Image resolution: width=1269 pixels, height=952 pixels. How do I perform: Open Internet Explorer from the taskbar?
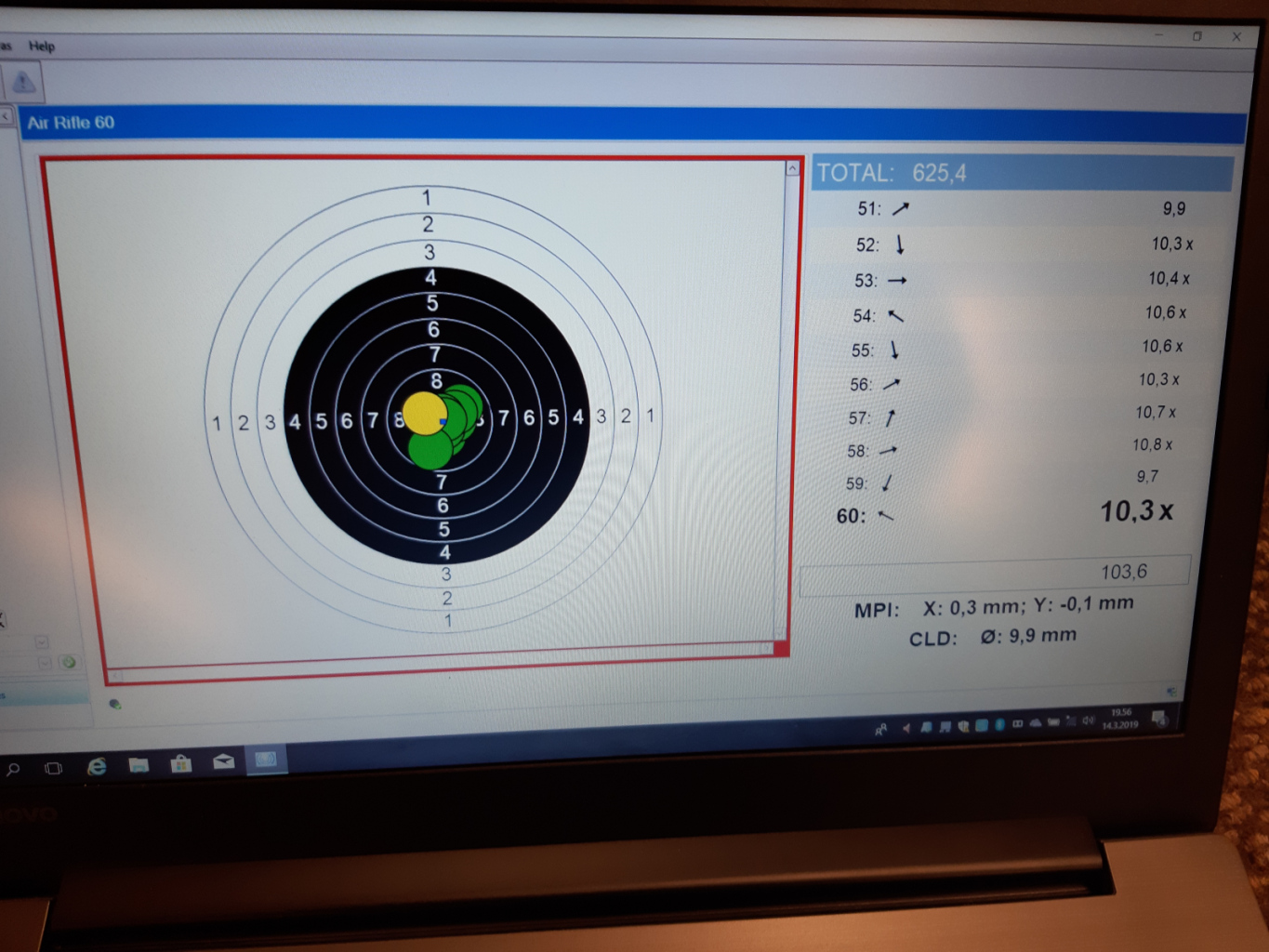(x=96, y=766)
